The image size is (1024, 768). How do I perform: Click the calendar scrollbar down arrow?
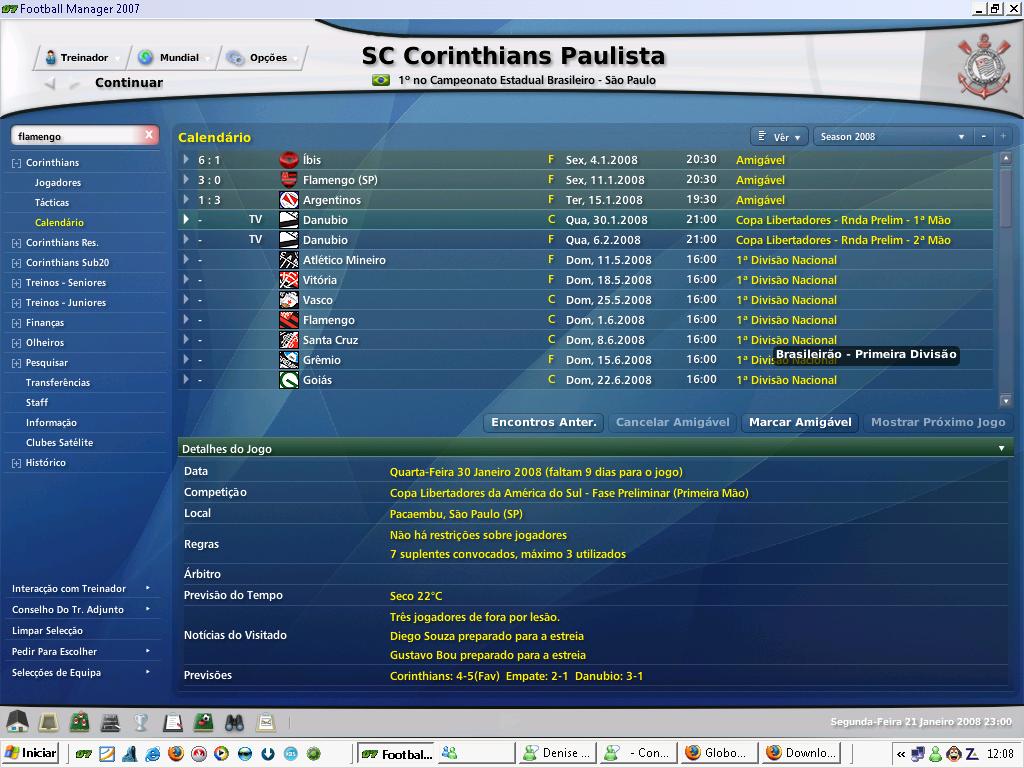(1006, 401)
